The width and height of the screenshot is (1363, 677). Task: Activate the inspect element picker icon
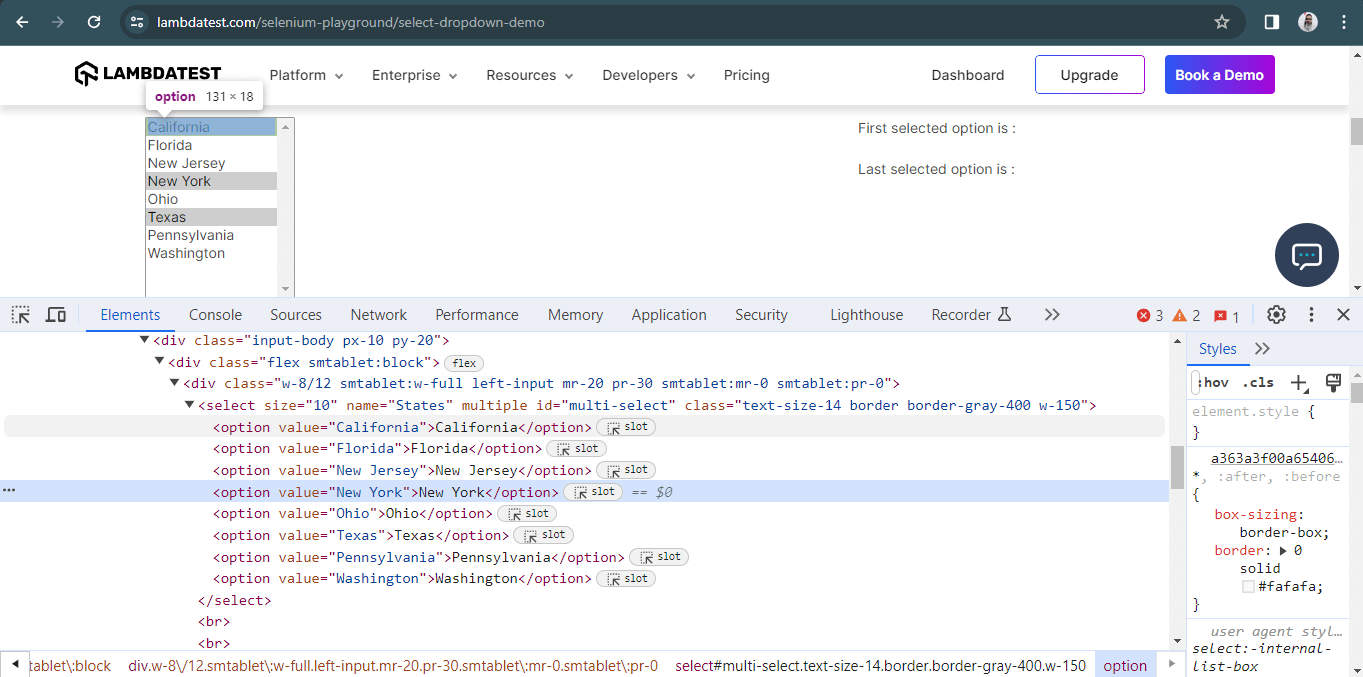pos(21,315)
